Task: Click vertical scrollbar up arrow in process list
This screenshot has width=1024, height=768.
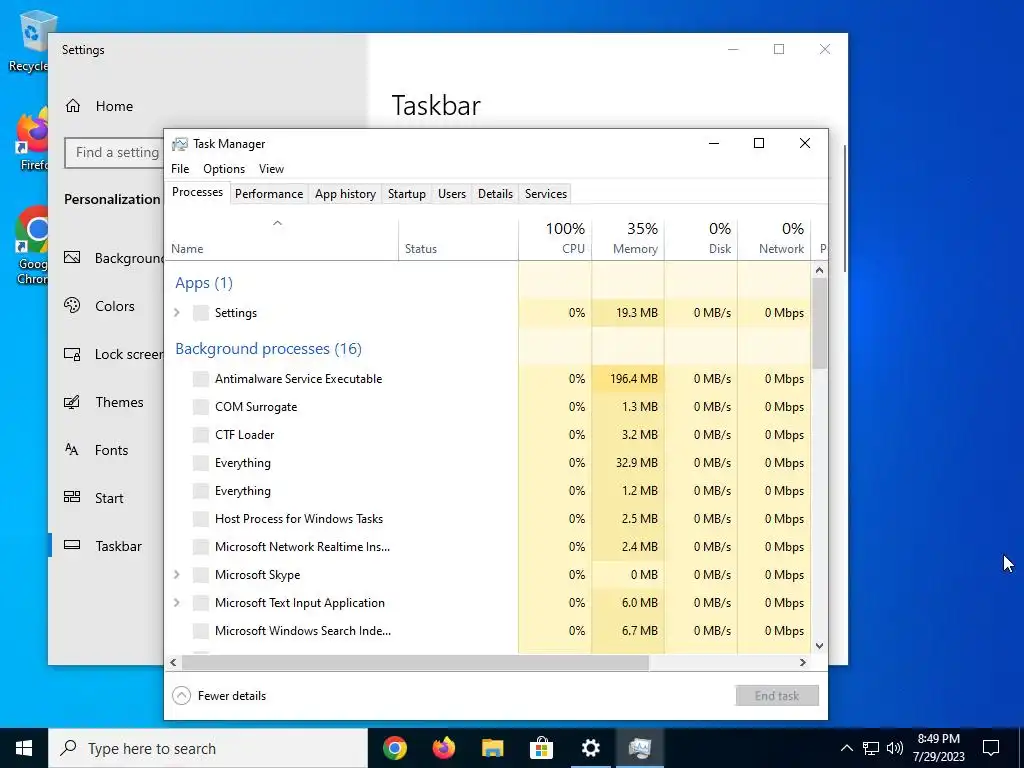Action: point(820,270)
